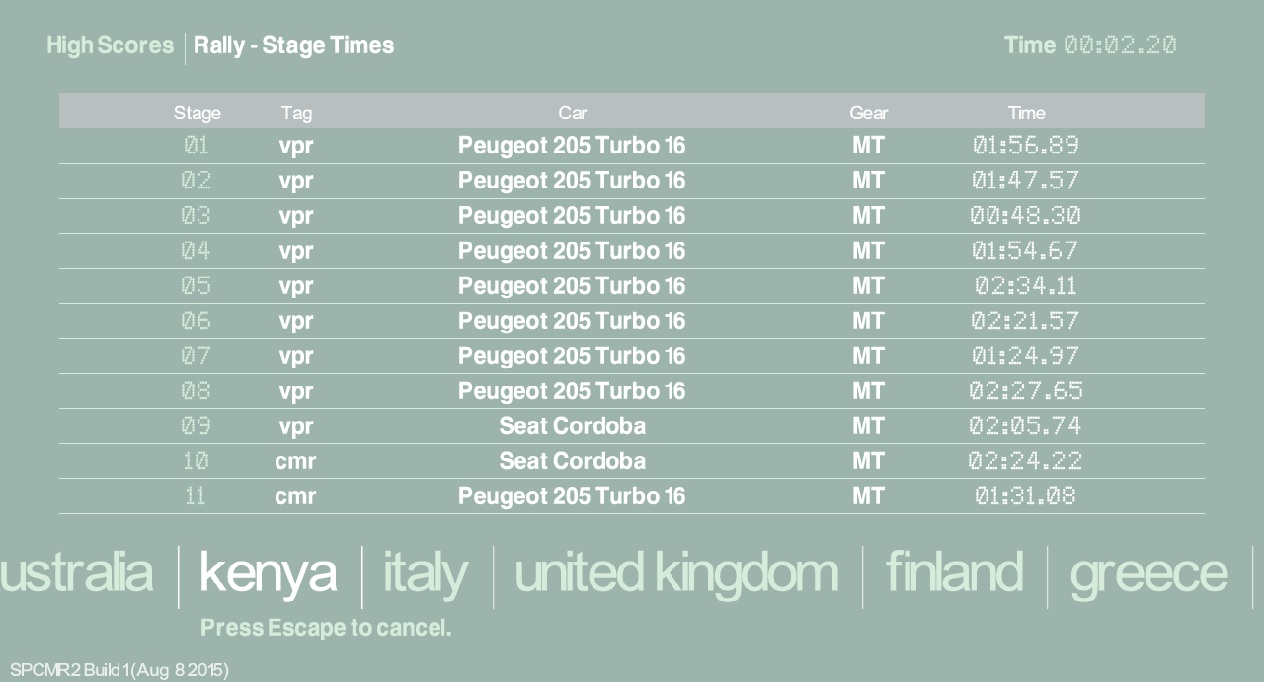Image resolution: width=1264 pixels, height=682 pixels.
Task: Click the stage 09 Seat Cordoba entry
Action: coord(572,426)
